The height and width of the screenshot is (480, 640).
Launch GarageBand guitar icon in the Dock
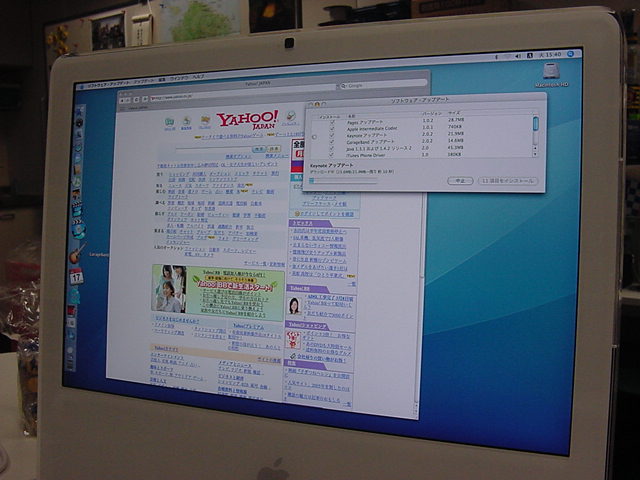76,254
